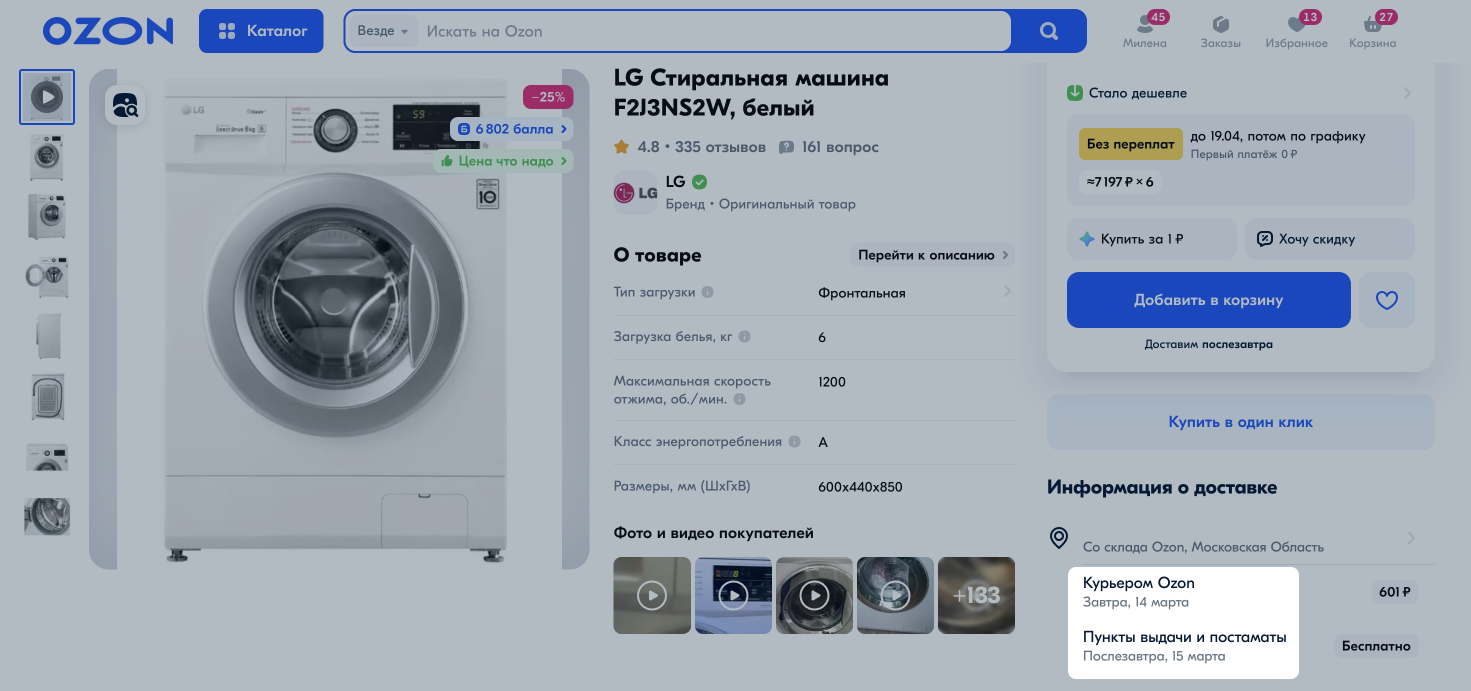Click the Бесплатно pickup price badge
The width and height of the screenshot is (1471, 691).
pos(1376,646)
